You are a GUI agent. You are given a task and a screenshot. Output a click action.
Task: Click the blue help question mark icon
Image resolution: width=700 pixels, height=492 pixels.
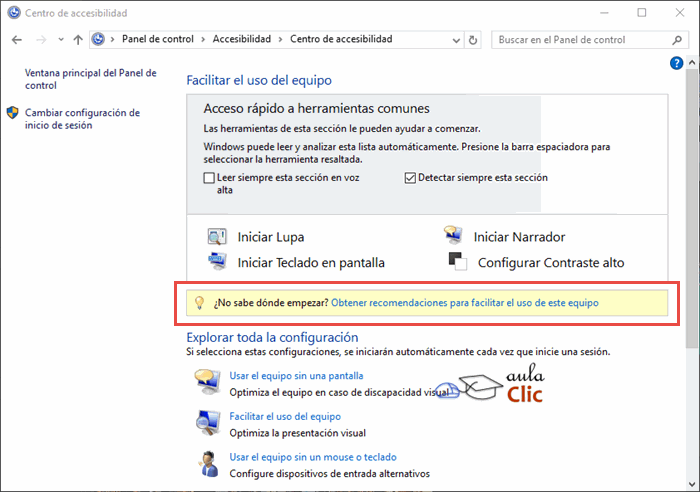coord(677,63)
